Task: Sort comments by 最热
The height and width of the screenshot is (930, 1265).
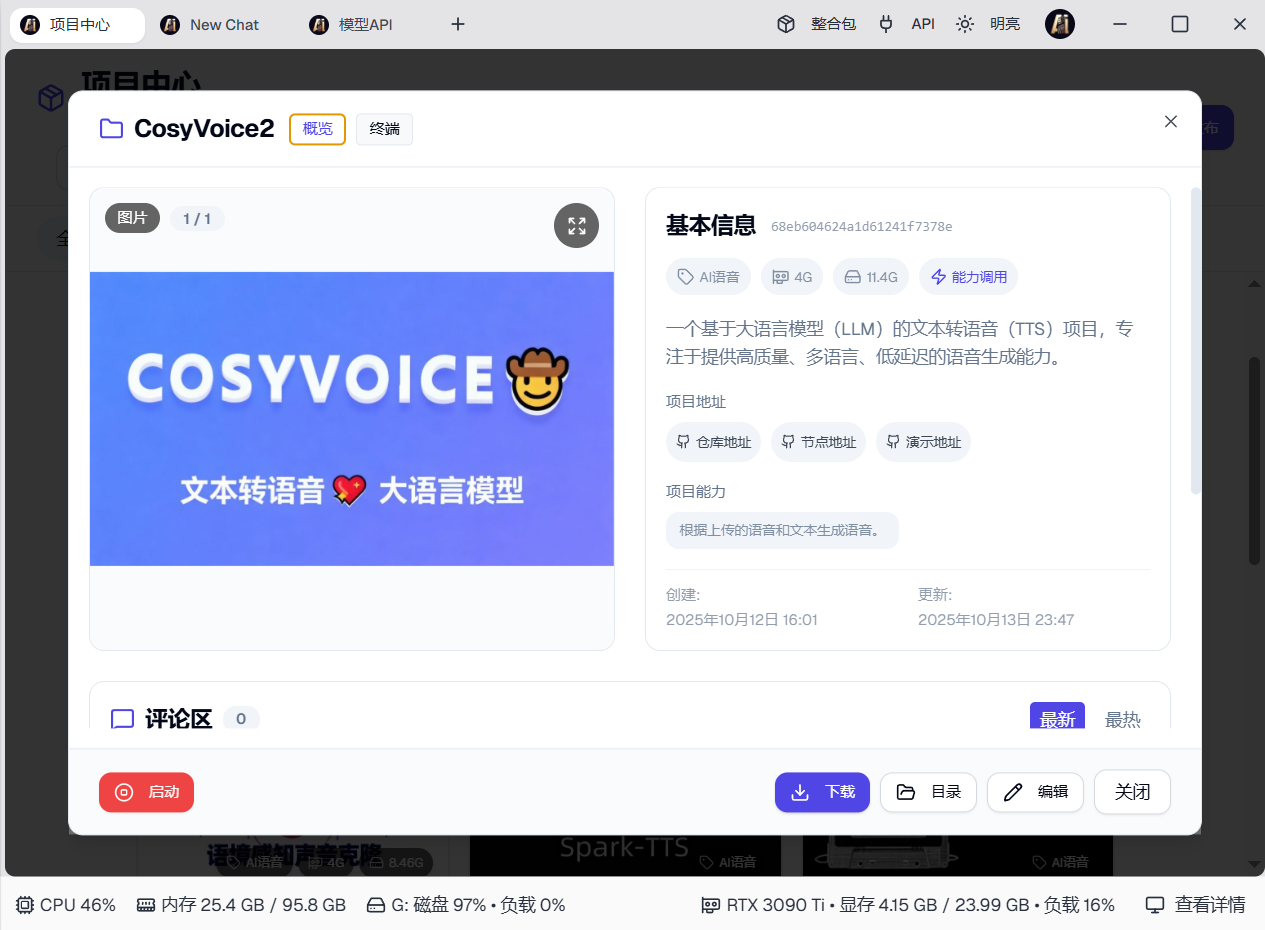Action: [x=1122, y=719]
